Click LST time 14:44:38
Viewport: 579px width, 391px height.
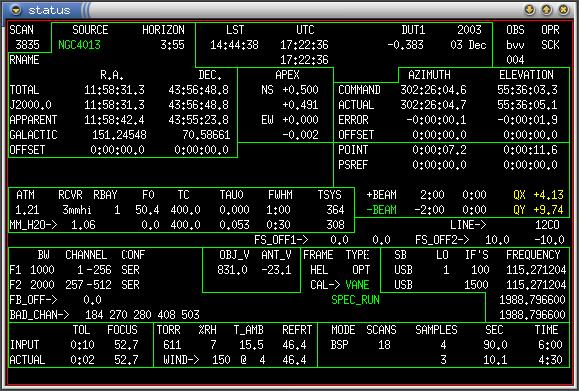click(234, 45)
